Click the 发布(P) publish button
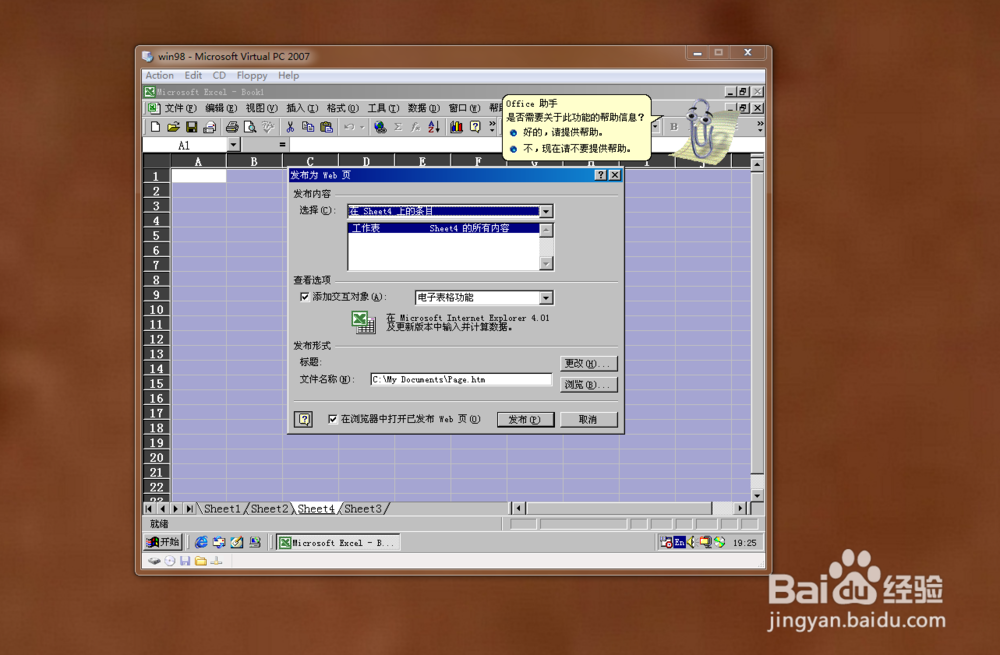 pos(526,419)
